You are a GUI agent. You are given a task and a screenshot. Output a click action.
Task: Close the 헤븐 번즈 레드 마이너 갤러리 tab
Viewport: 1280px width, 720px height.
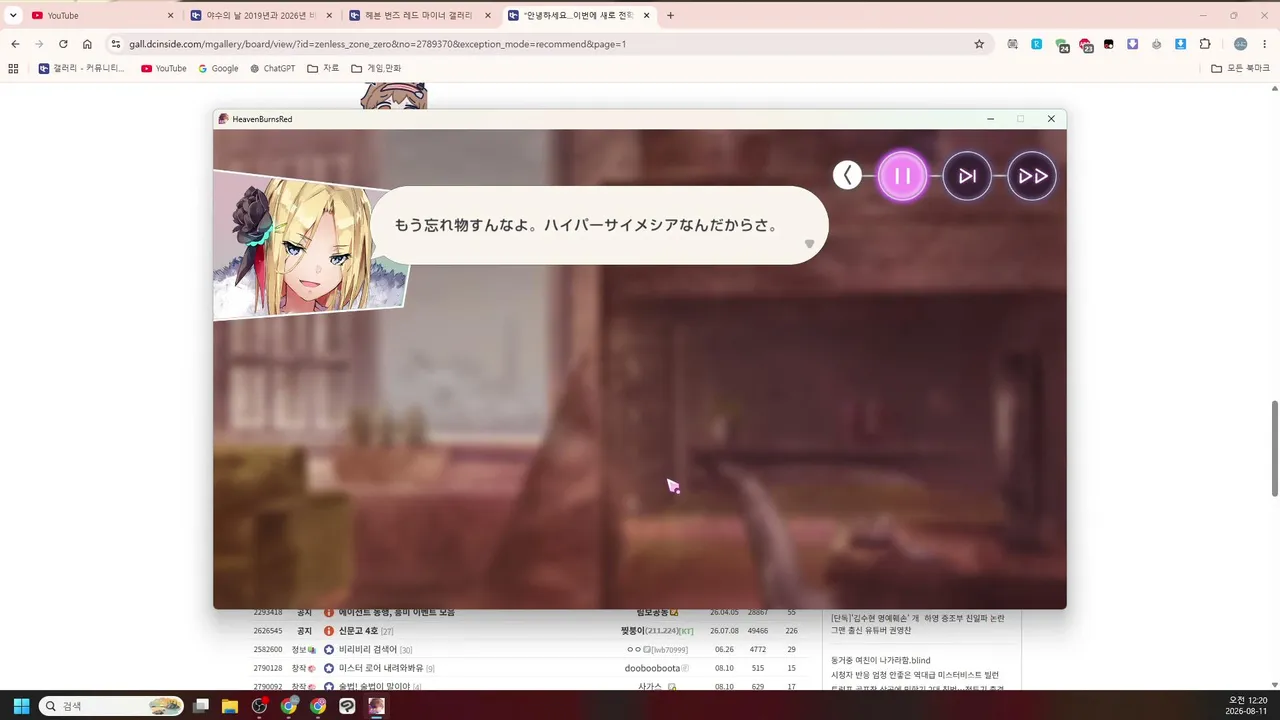pos(488,15)
